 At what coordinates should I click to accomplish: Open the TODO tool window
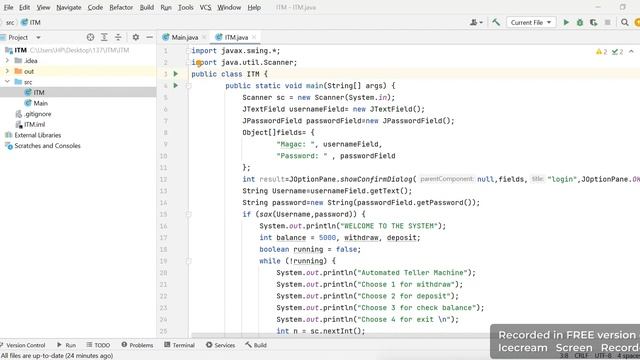pos(98,345)
